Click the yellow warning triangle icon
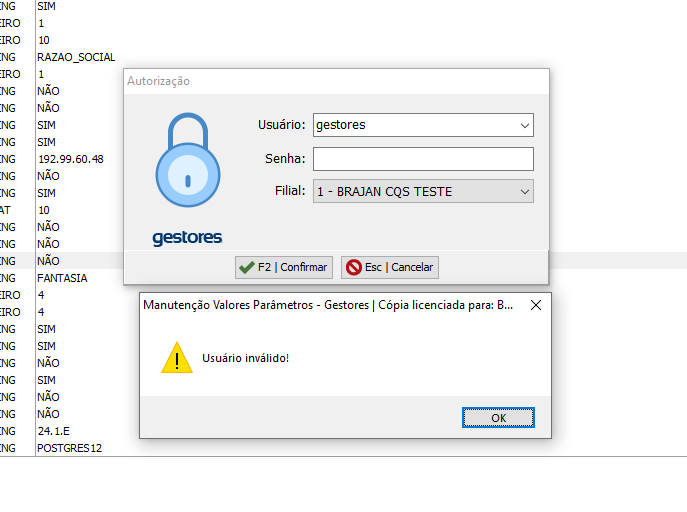This screenshot has width=687, height=512. 177,357
